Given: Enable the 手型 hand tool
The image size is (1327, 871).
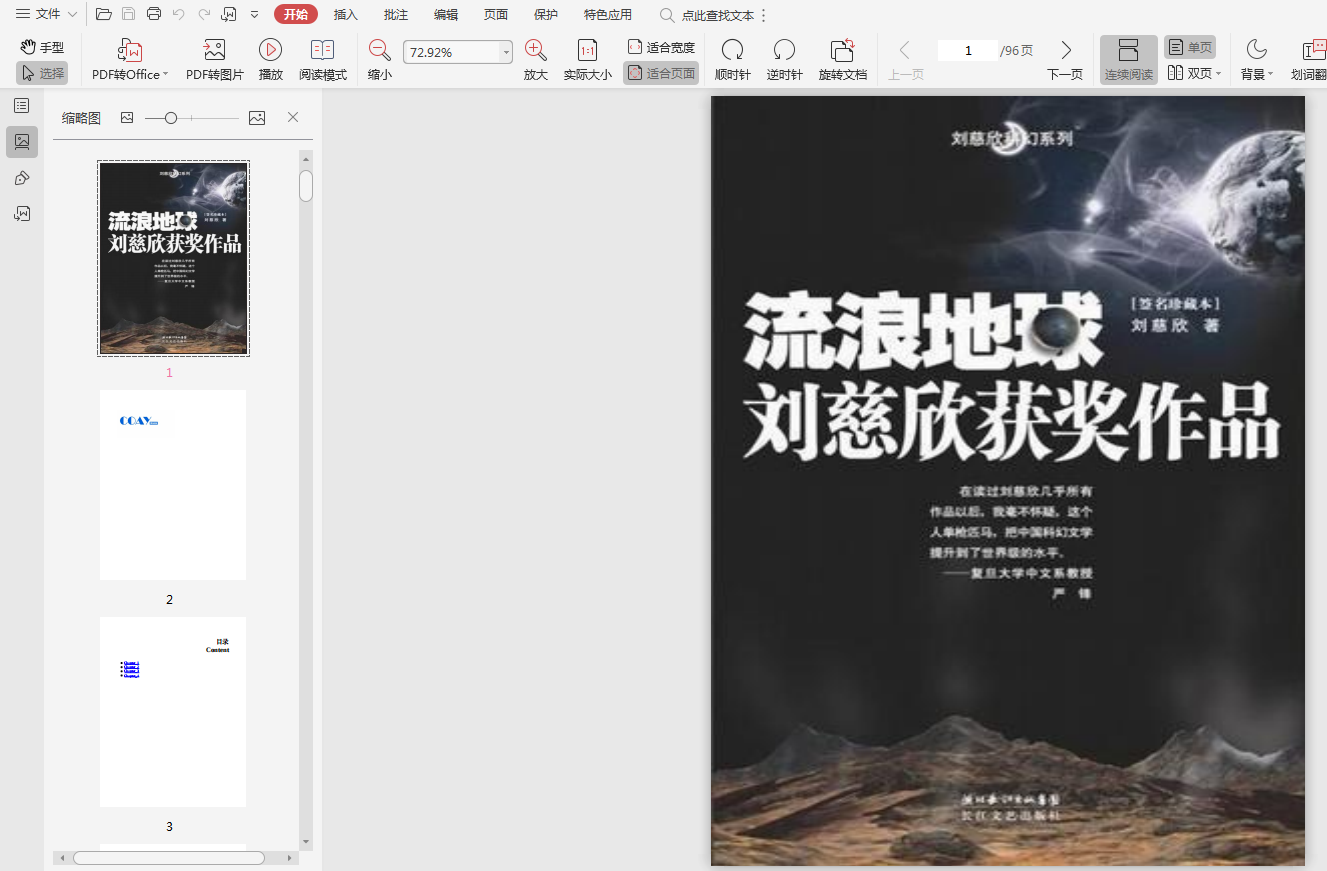Looking at the screenshot, I should coord(42,47).
